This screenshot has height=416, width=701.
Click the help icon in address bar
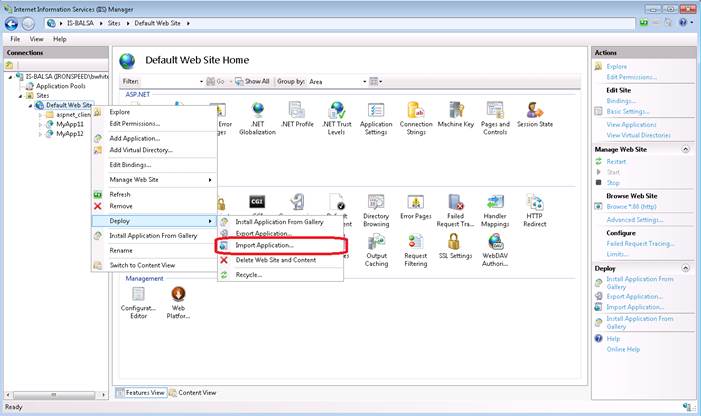683,22
